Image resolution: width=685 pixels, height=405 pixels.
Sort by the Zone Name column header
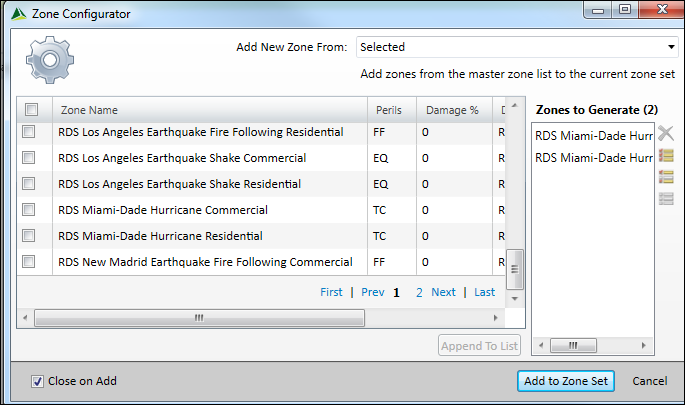tap(90, 110)
